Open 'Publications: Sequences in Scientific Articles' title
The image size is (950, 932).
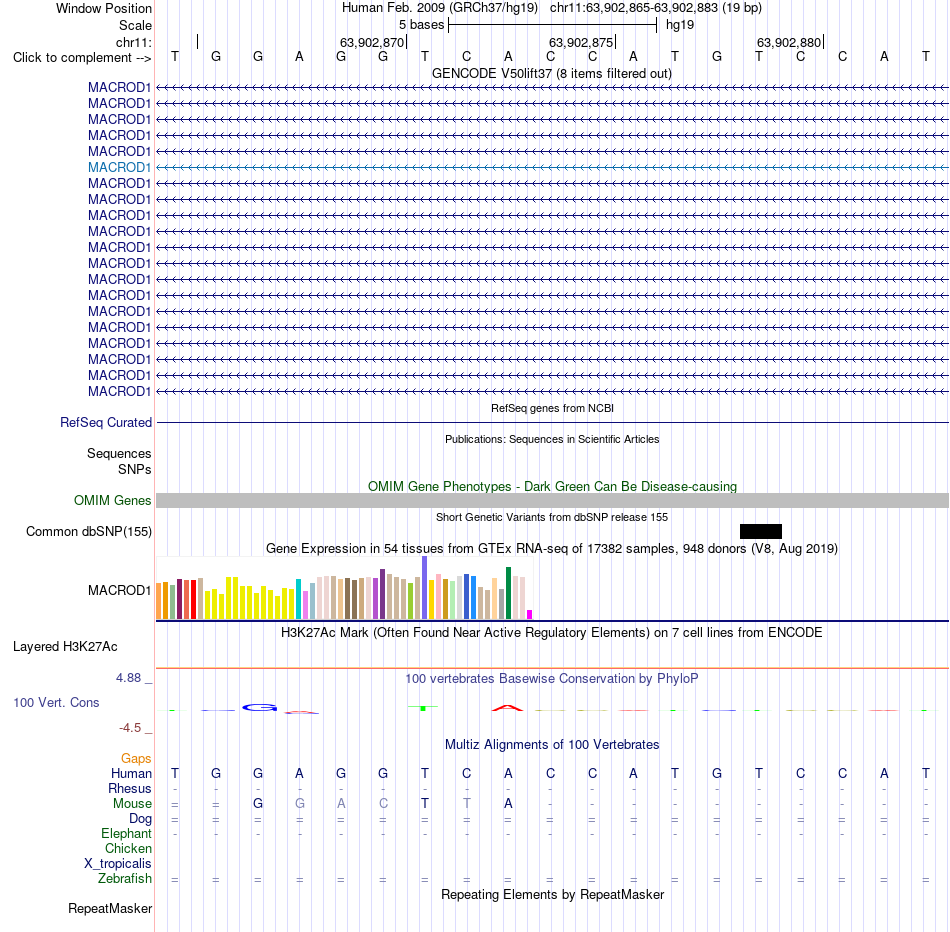[552, 439]
